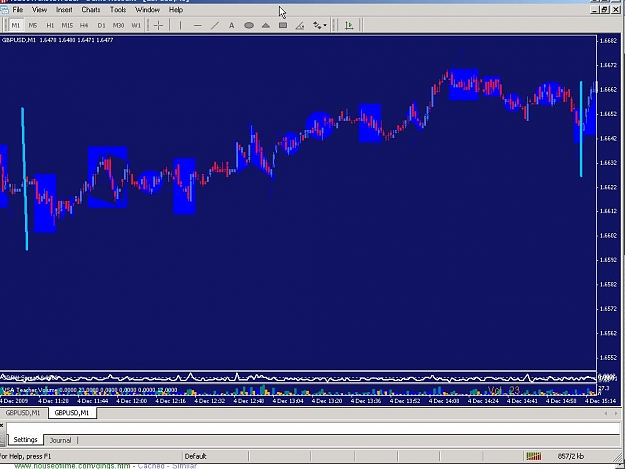Click the 1.6672 price scale label

[x=609, y=65]
